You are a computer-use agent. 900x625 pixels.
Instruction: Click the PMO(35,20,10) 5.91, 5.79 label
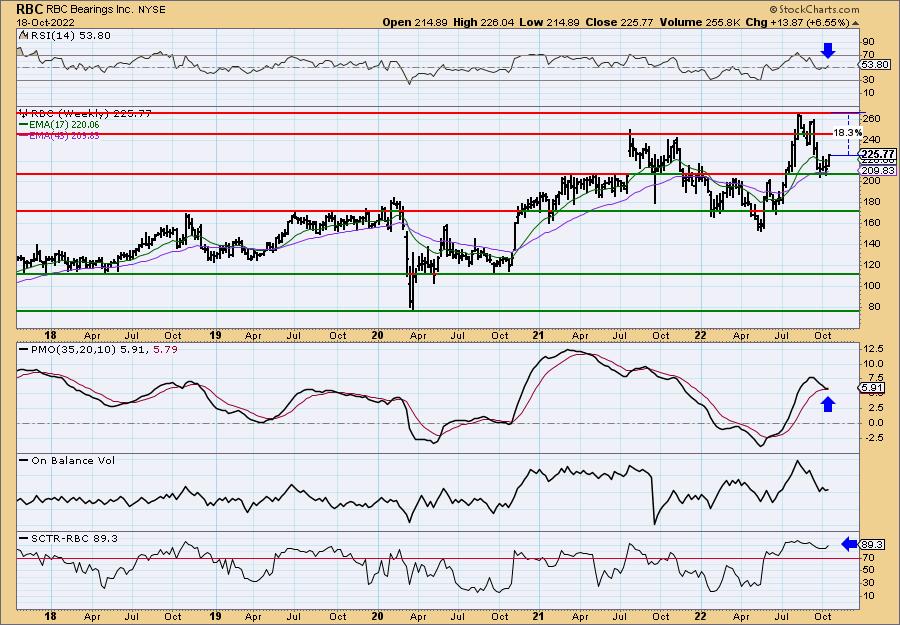tap(103, 349)
